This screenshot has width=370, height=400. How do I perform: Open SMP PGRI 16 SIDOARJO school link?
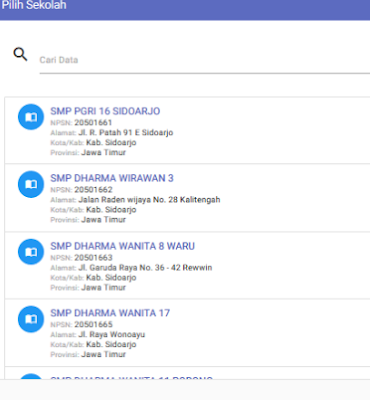tap(105, 111)
